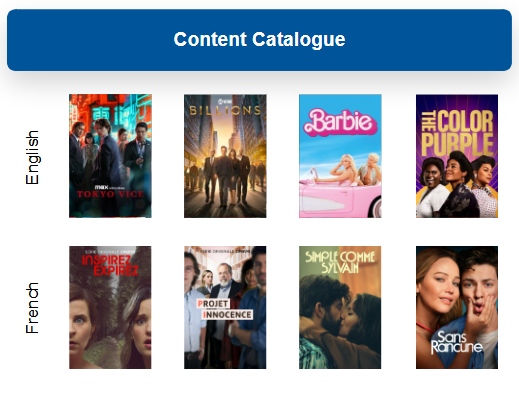Click the Billions title lettering
Viewport: 519px width, 394px height.
225,110
